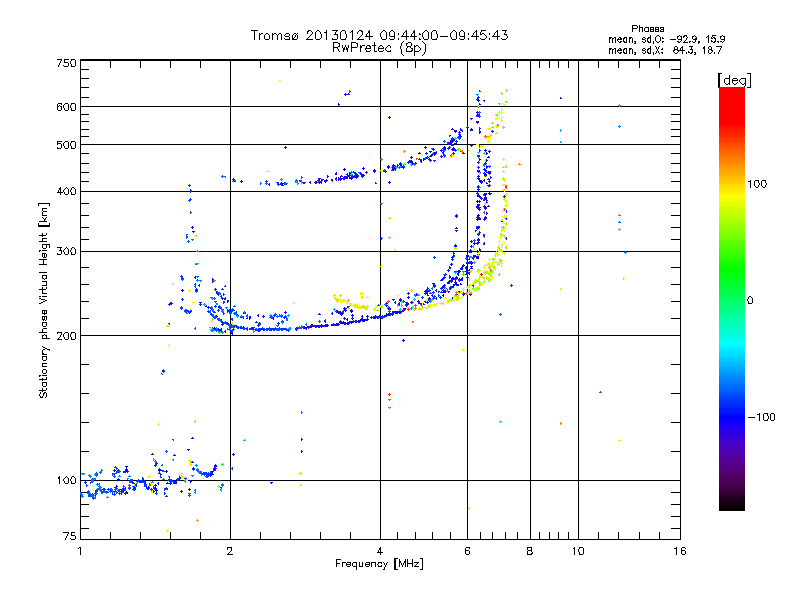This screenshot has height=600, width=800.
Task: Click the 'Stationary phase Virtual Height [km]' axis label
Action: click(44, 300)
